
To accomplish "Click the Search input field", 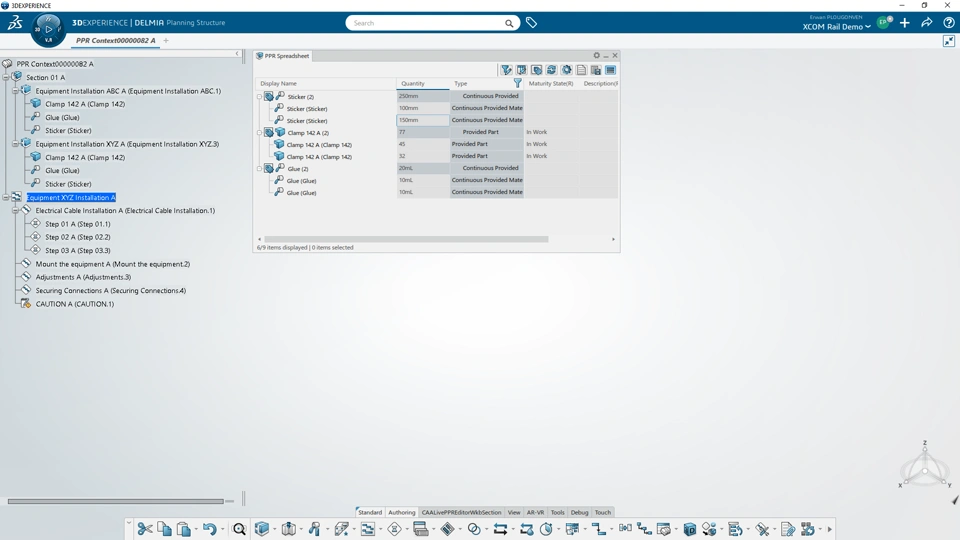I will coord(427,23).
